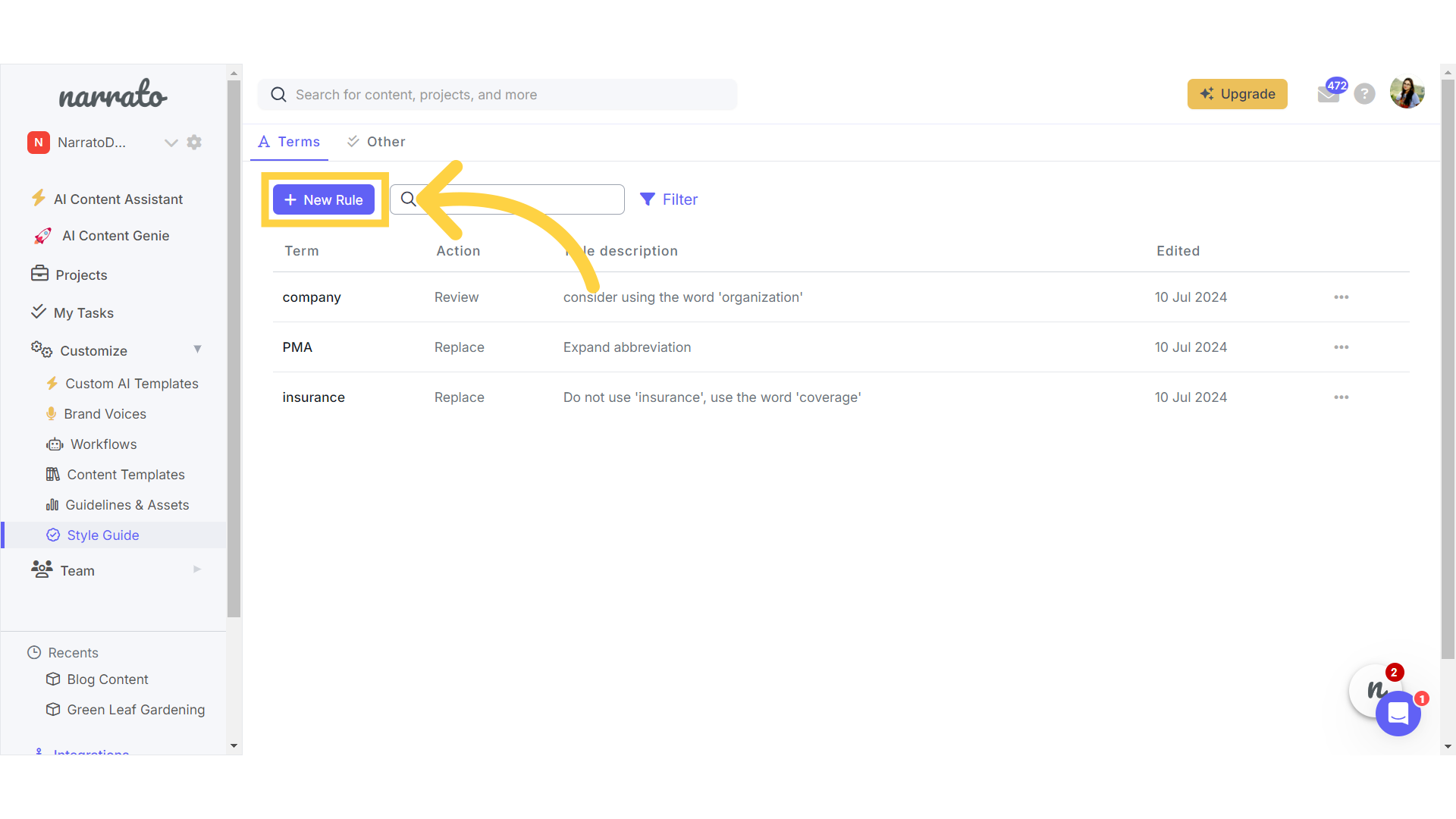Open the notifications mail icon

pos(1327,95)
